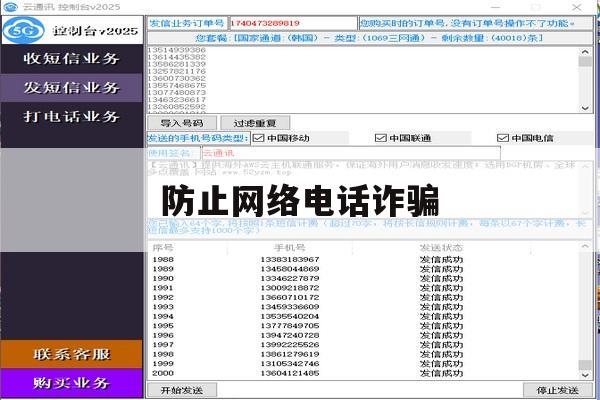Toggle 中国移动 checkbox
This screenshot has height=400, width=600.
coord(259,138)
